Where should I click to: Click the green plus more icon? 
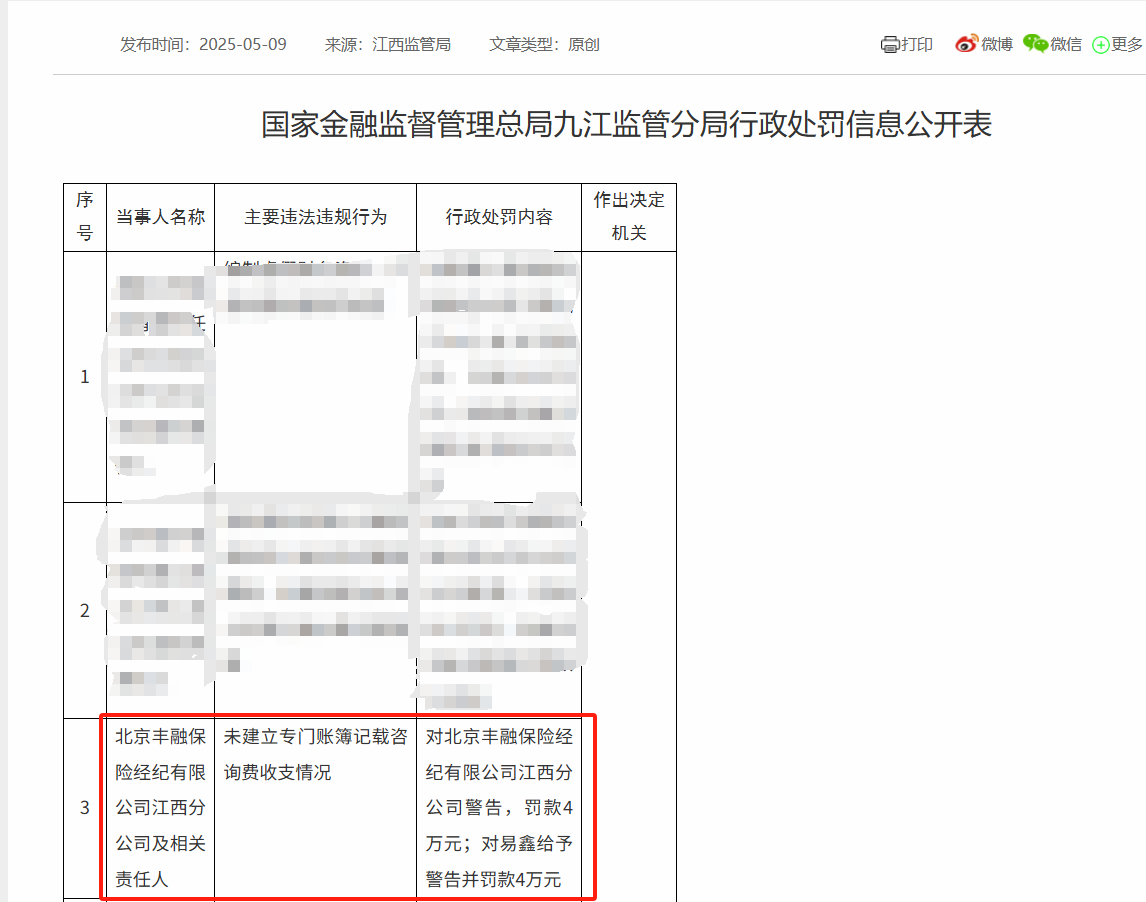(1101, 45)
